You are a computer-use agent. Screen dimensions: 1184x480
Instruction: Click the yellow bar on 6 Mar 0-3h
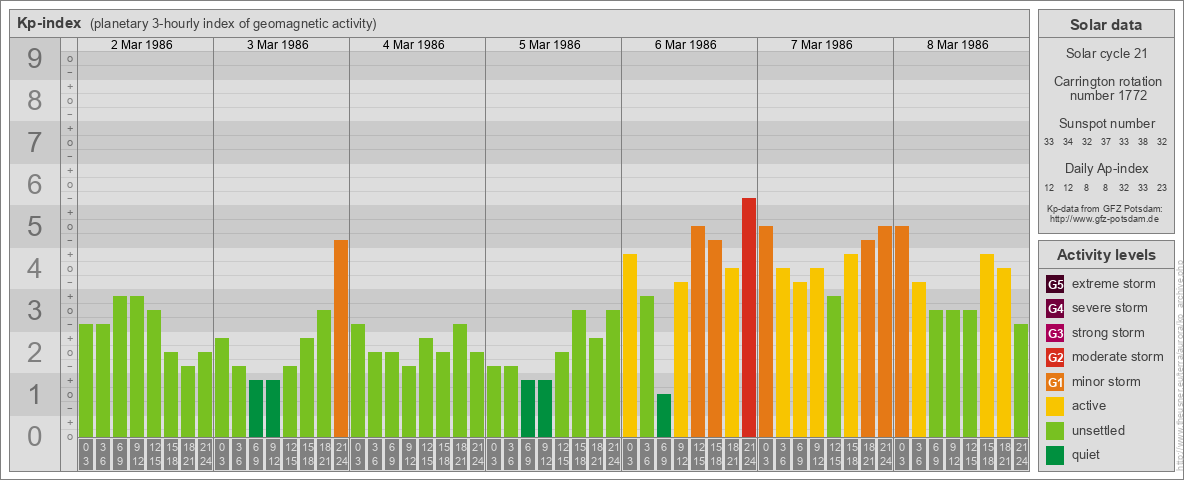[x=630, y=346]
